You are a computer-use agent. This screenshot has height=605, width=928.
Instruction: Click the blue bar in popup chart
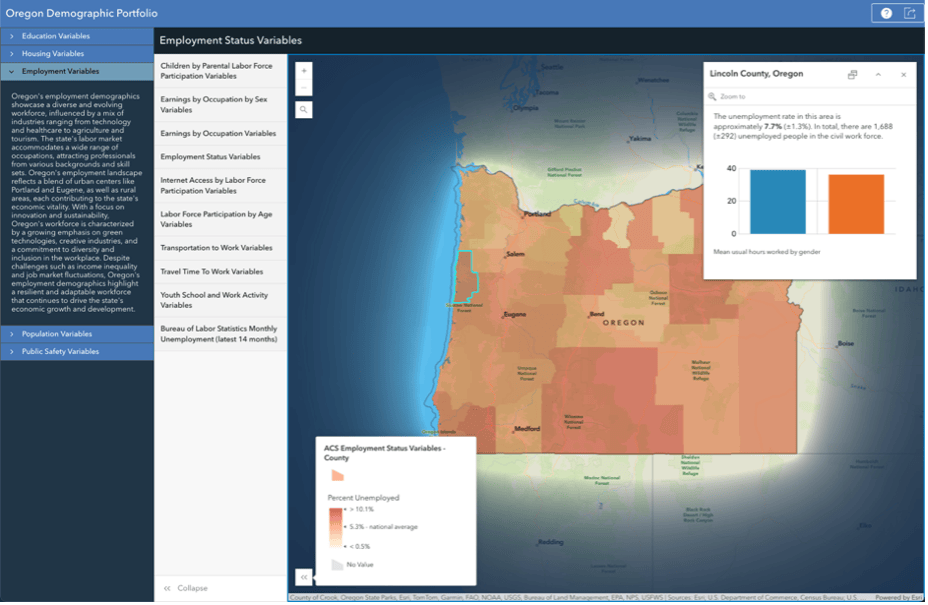[x=779, y=202]
